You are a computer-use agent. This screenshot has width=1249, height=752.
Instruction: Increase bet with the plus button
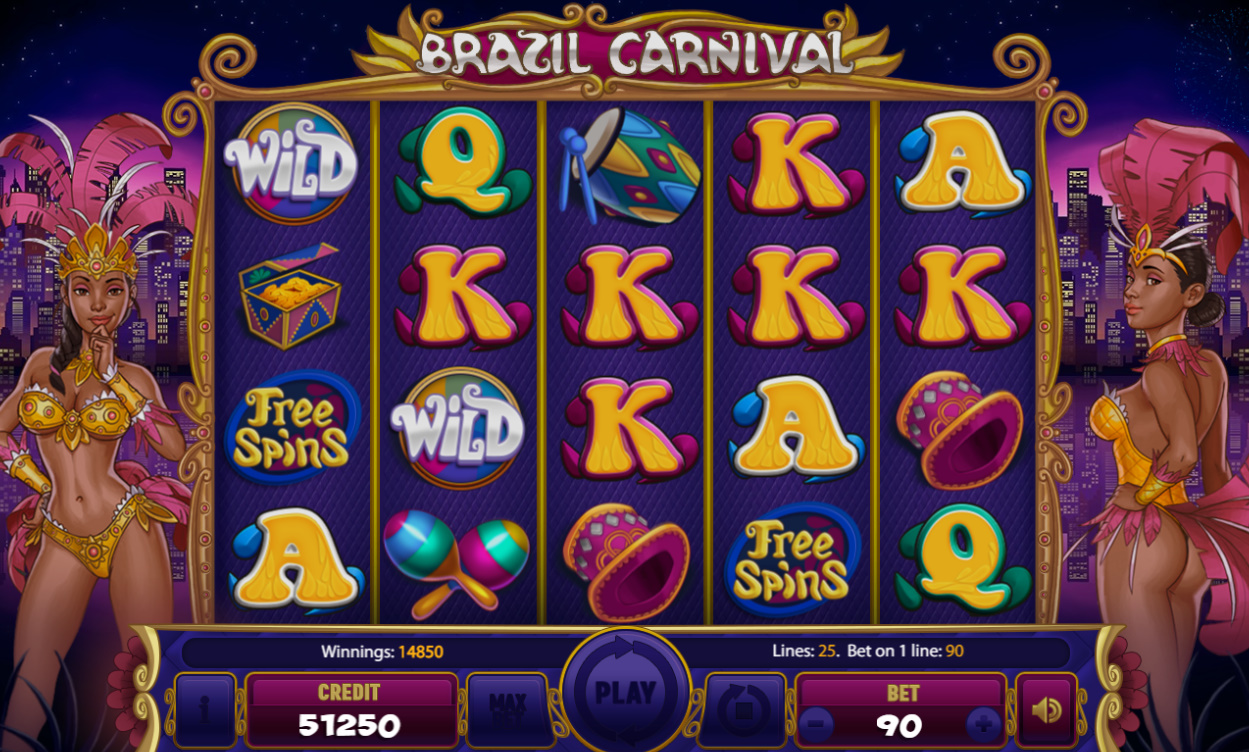[x=983, y=723]
